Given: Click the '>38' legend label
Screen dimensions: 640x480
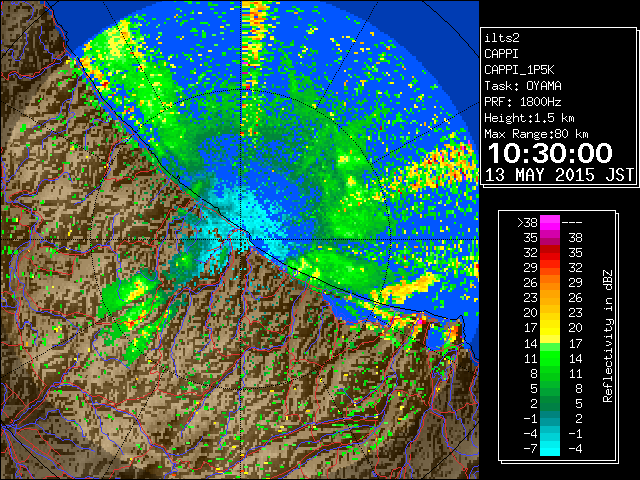Looking at the screenshot, I should pyautogui.click(x=527, y=222).
